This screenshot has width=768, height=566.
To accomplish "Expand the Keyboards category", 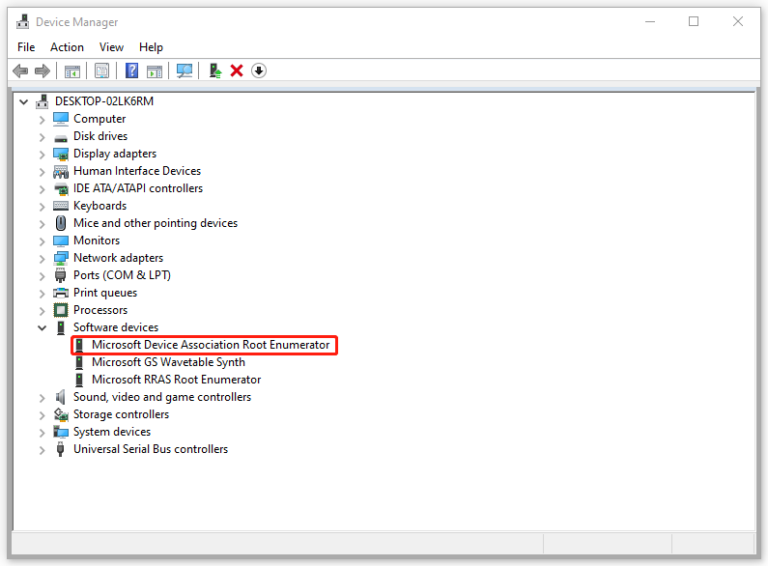I will coord(42,207).
